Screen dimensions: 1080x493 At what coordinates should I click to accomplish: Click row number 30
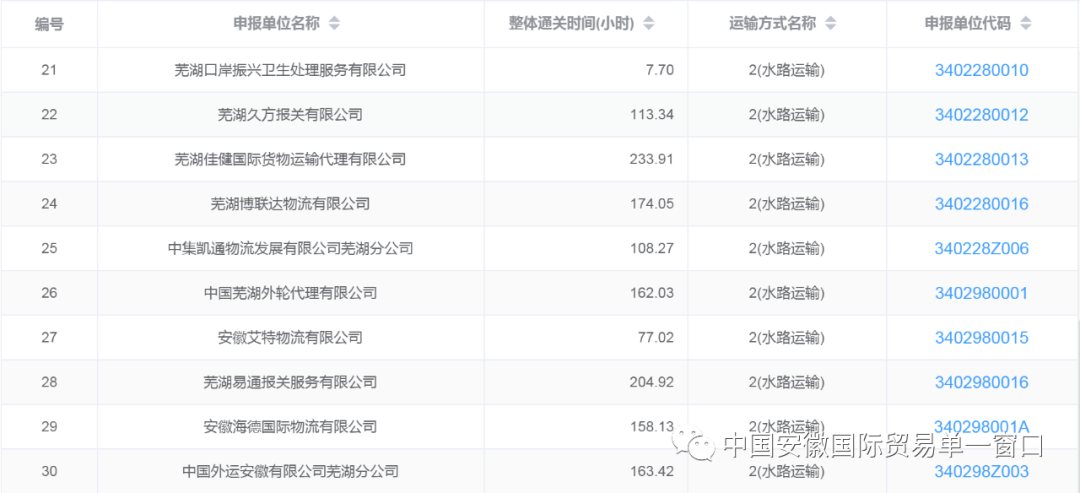49,472
